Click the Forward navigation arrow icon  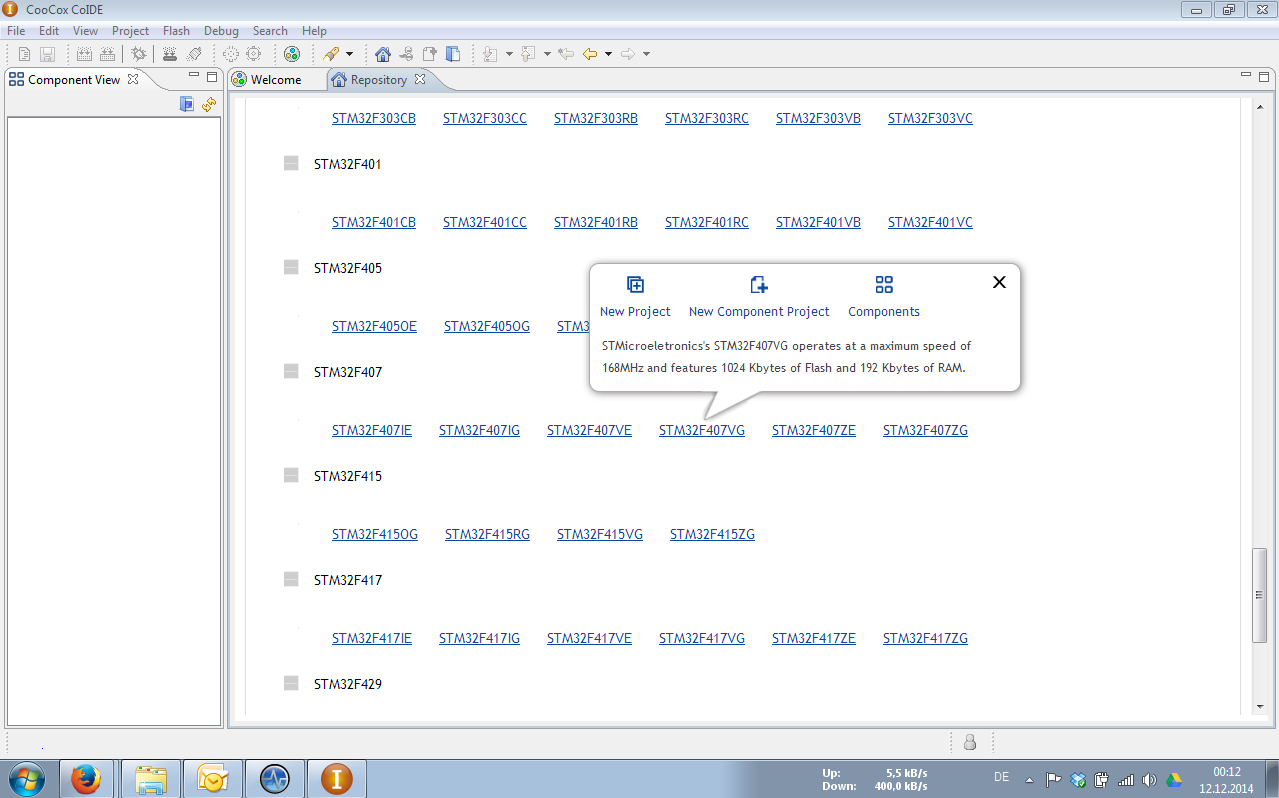[x=628, y=54]
